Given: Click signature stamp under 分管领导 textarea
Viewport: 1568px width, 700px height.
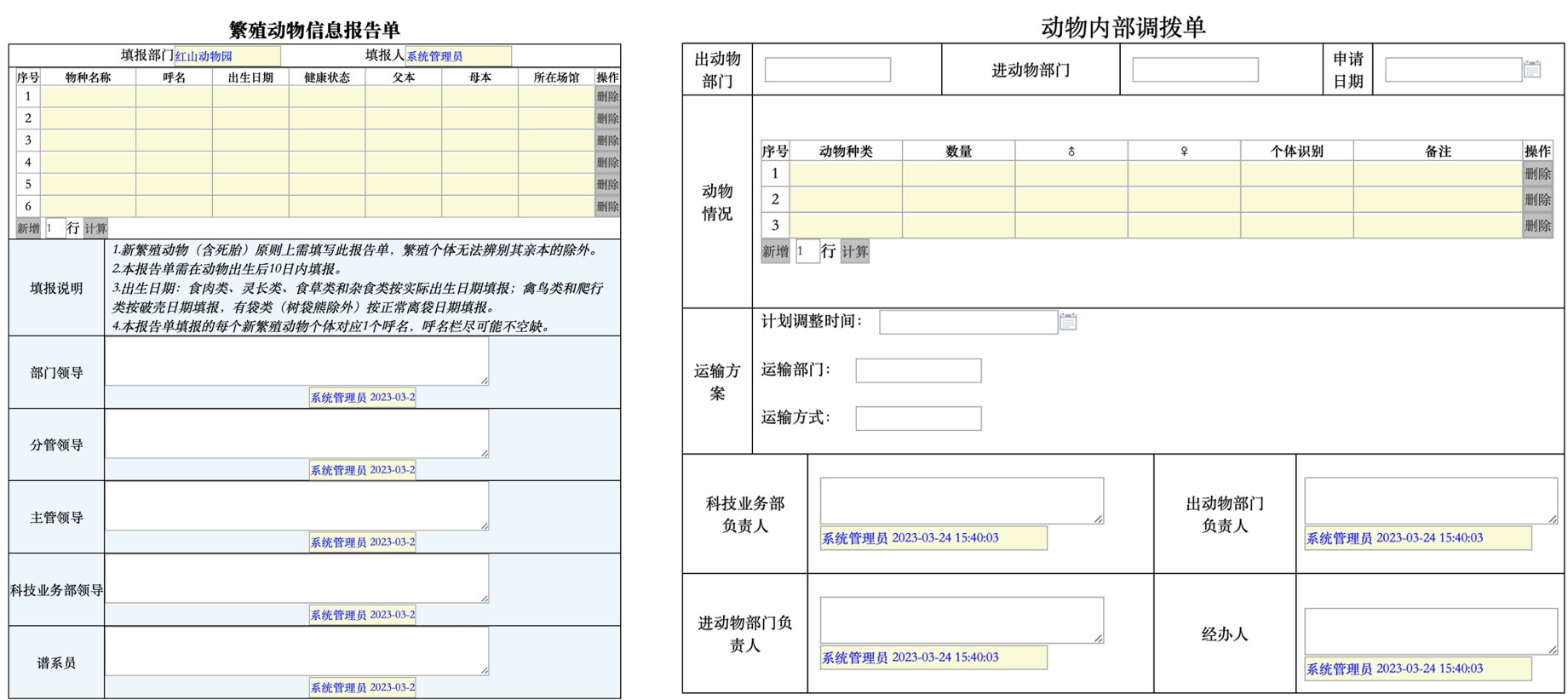Looking at the screenshot, I should (362, 470).
